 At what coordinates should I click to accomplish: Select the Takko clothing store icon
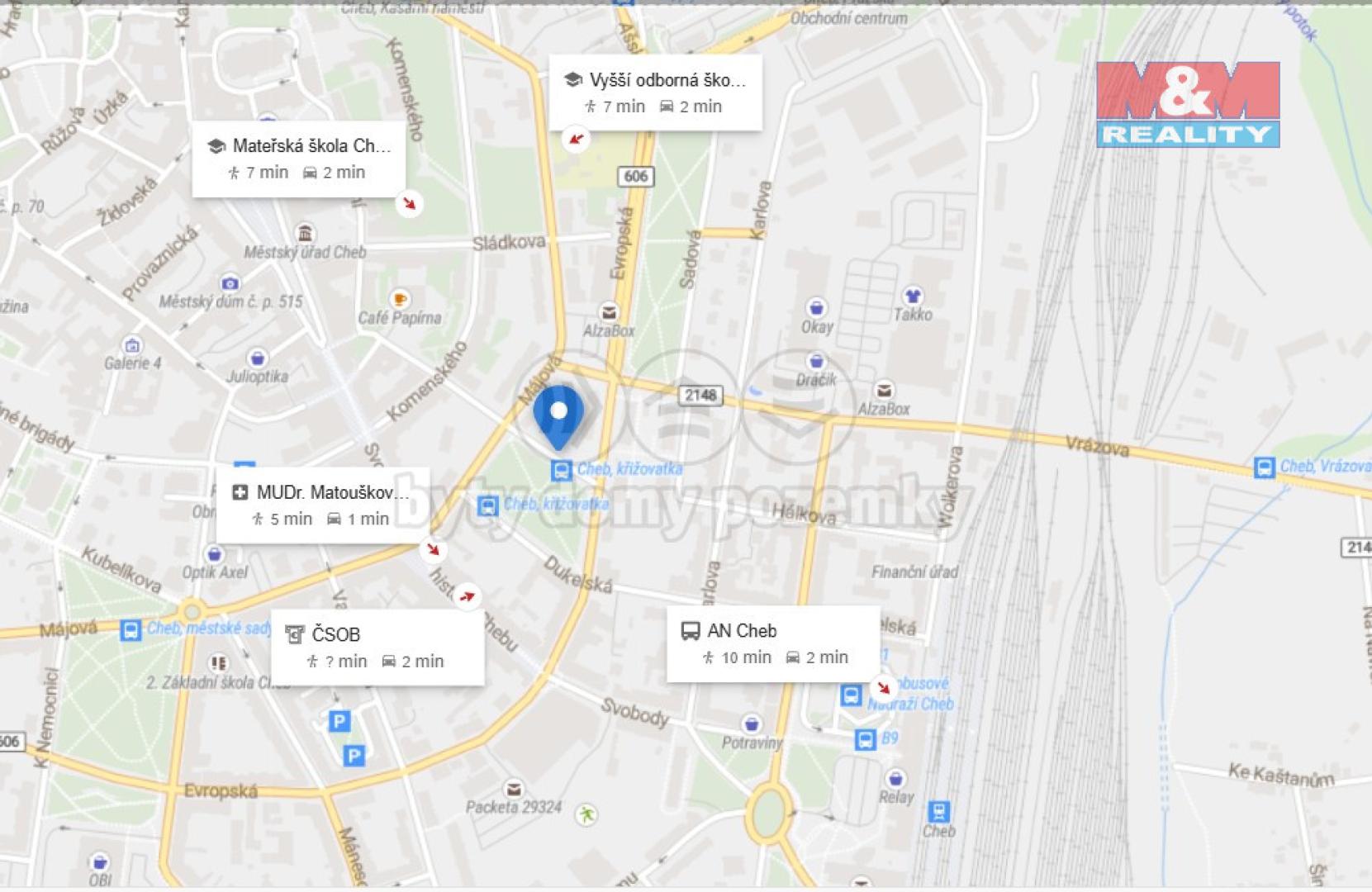912,295
